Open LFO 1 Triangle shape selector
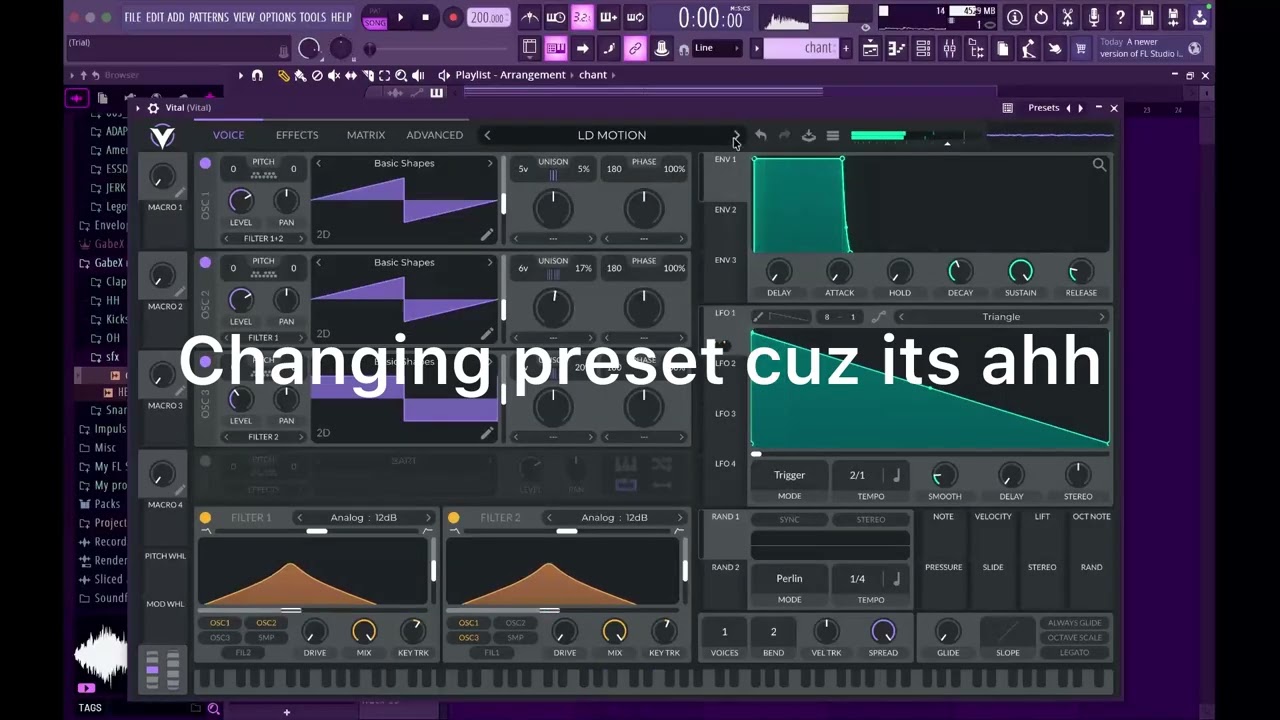 (x=1001, y=317)
